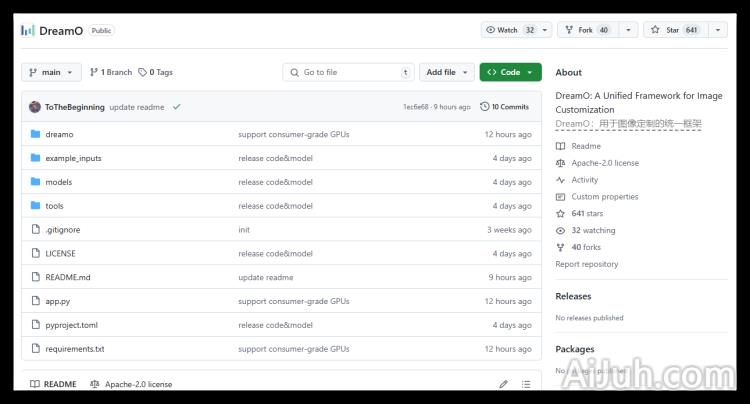750x404 pixels.
Task: Open the requirements.txt file
Action: coord(75,349)
